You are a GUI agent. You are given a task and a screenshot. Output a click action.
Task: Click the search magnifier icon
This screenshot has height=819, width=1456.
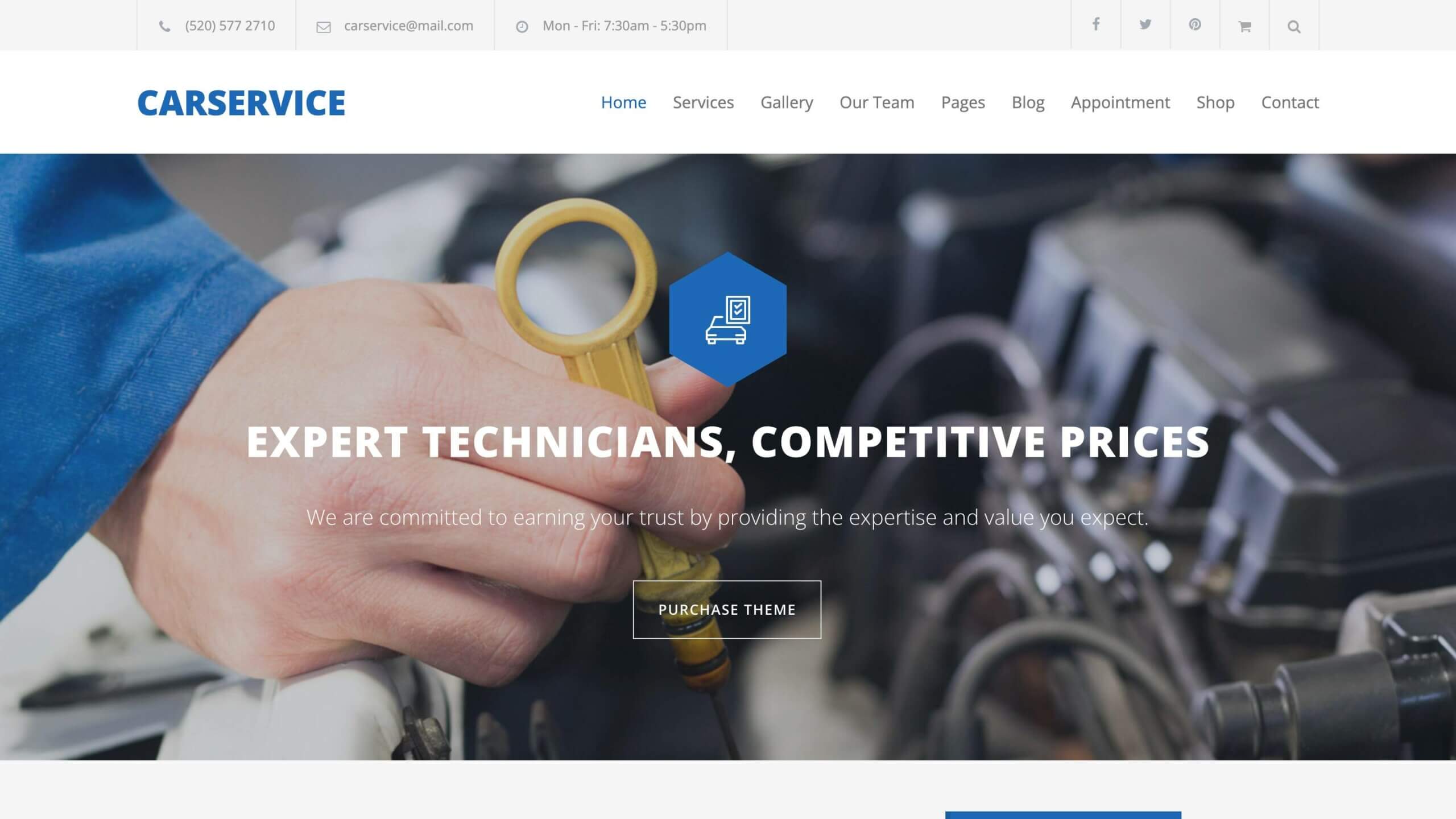click(x=1294, y=25)
